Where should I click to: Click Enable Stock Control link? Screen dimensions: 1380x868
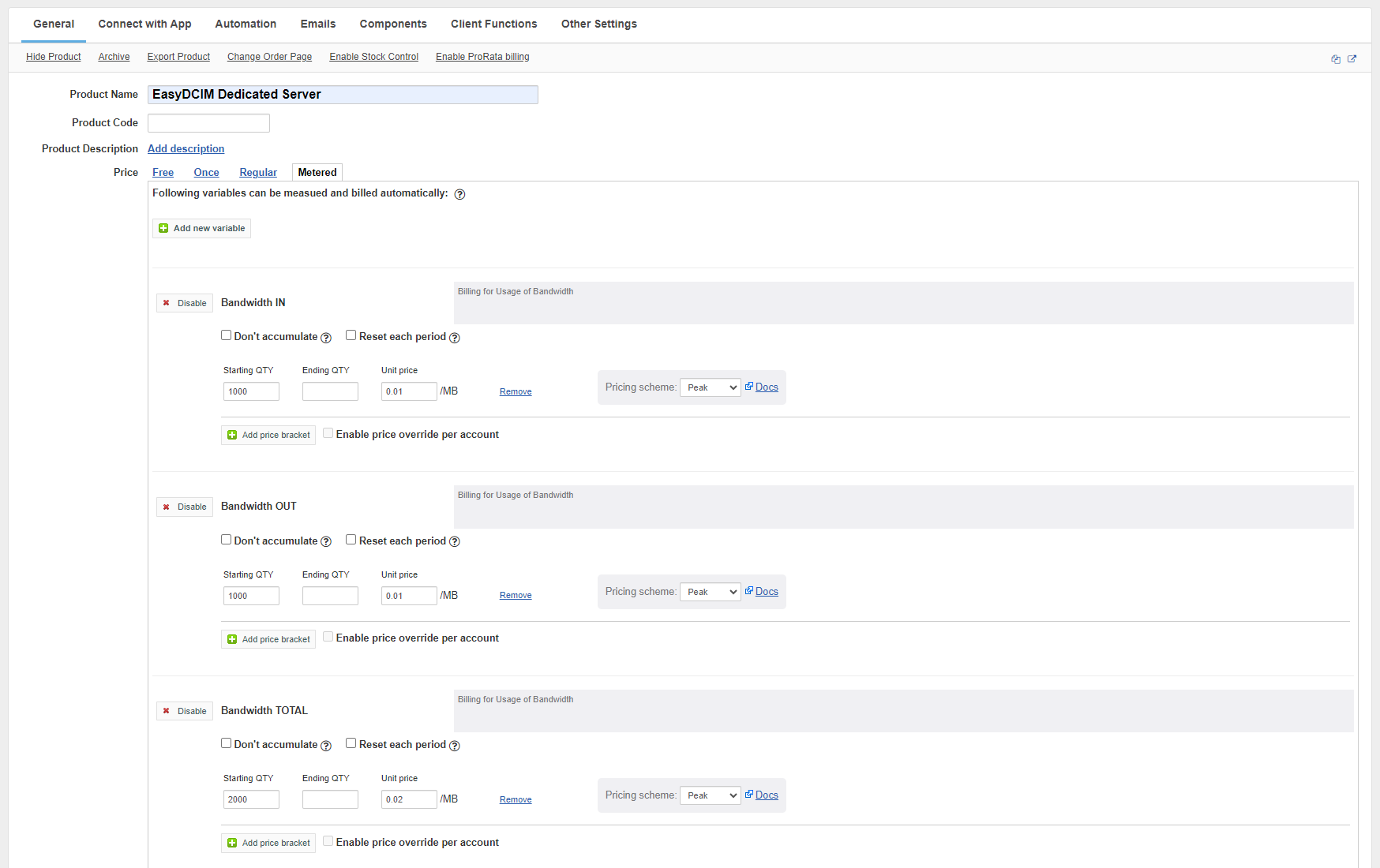pyautogui.click(x=374, y=57)
